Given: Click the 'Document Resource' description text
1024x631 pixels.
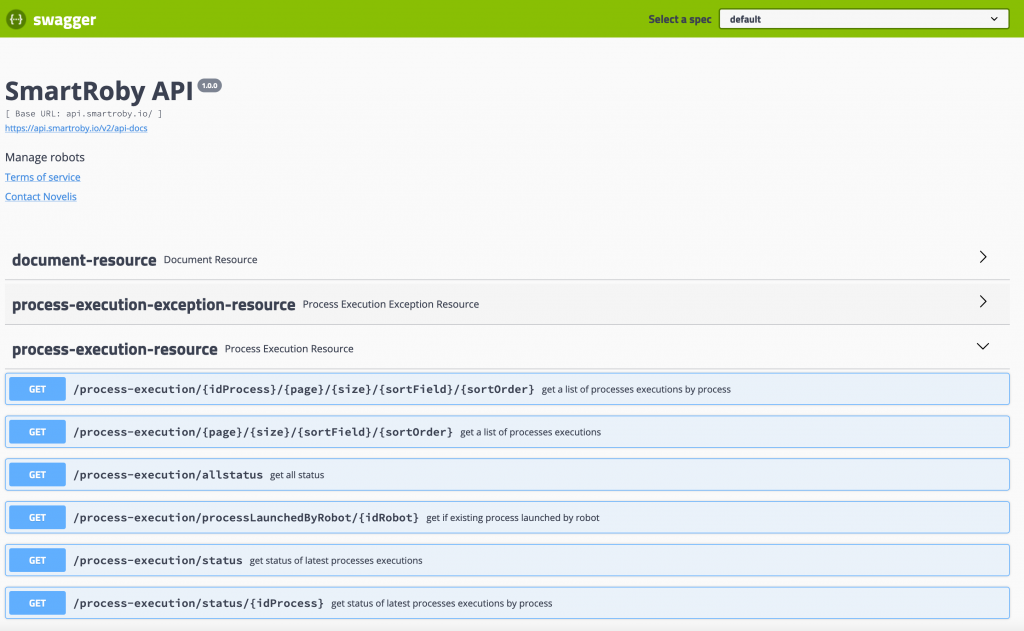Looking at the screenshot, I should click(x=210, y=259).
